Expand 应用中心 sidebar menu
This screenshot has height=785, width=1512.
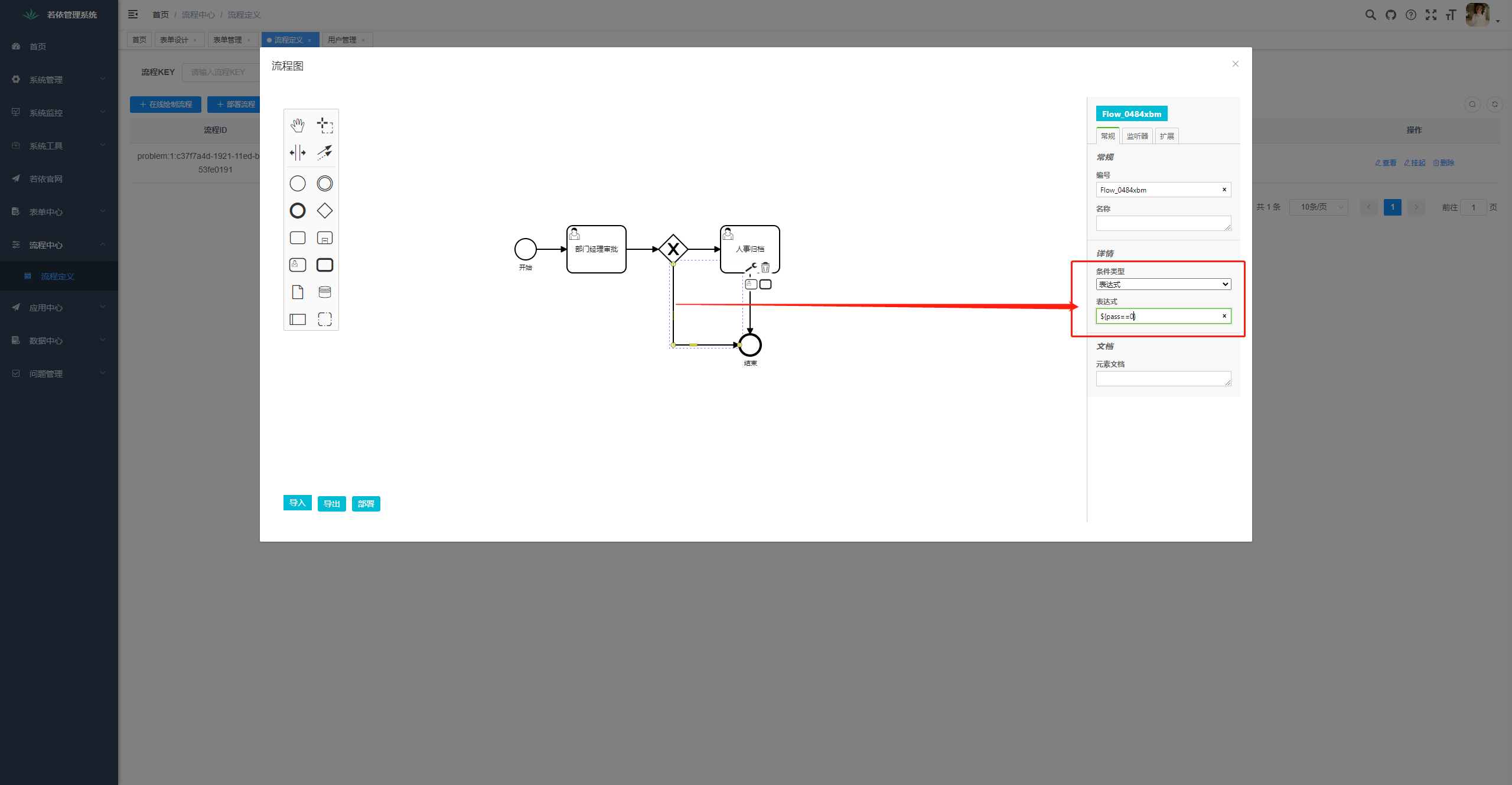pyautogui.click(x=59, y=307)
